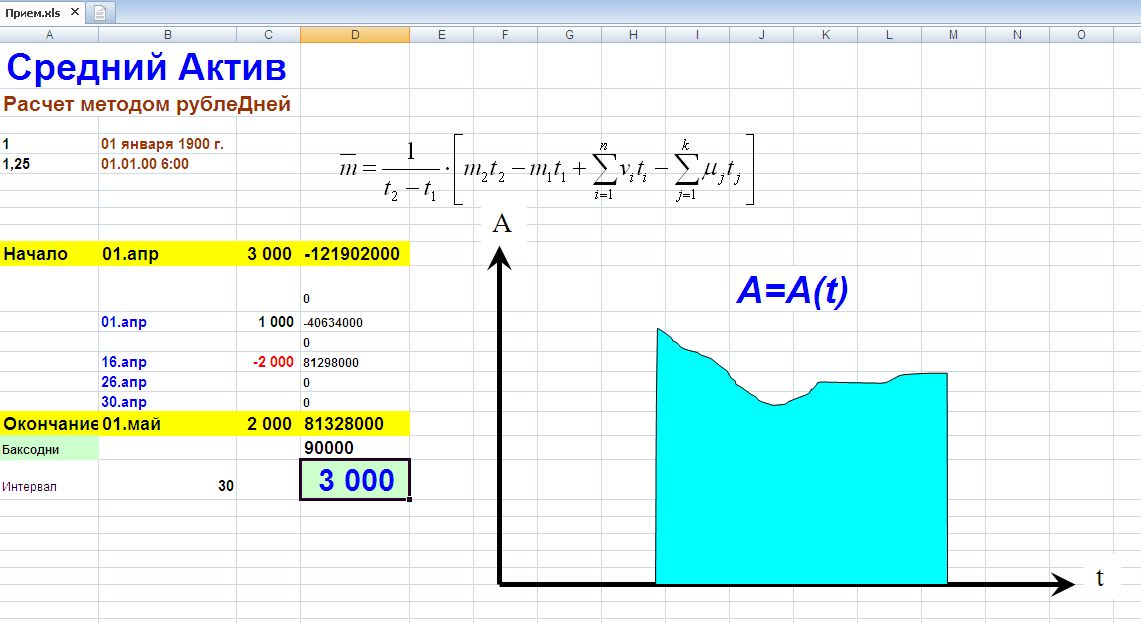Click the averaging formula image
This screenshot has height=623, width=1141.
tap(547, 168)
